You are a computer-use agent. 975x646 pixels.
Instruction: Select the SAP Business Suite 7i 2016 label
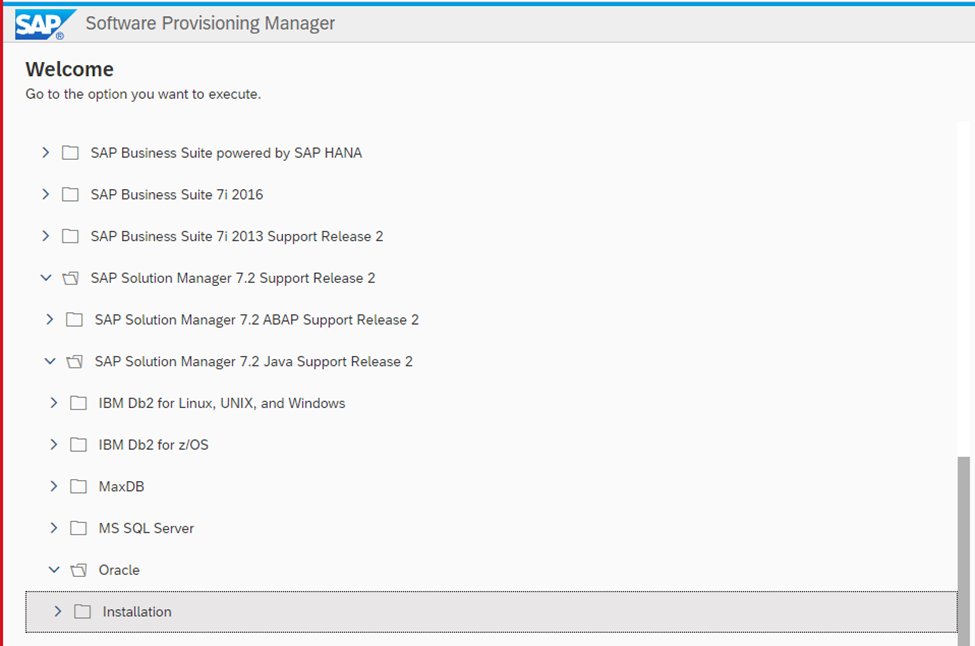click(177, 195)
